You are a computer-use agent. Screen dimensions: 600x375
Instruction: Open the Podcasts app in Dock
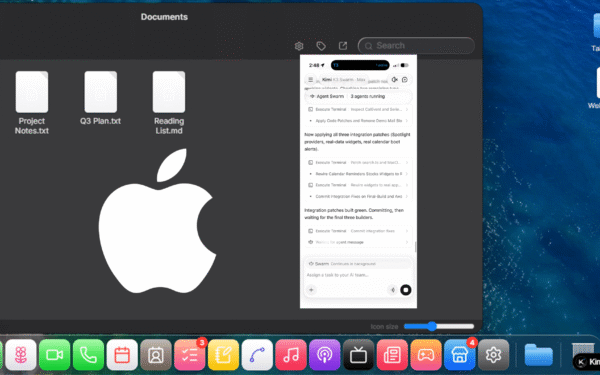(324, 355)
